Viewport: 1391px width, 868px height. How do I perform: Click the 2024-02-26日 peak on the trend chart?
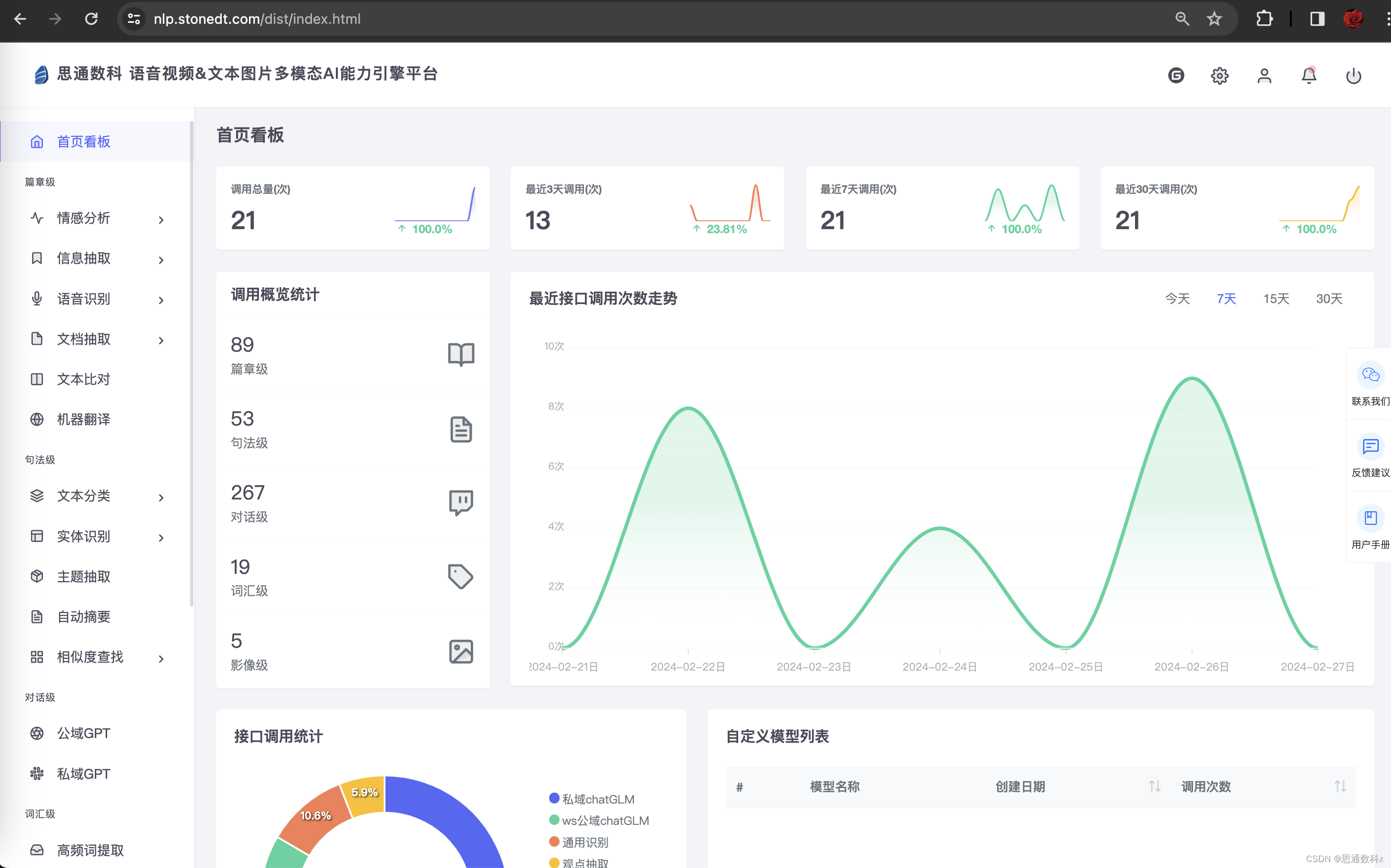tap(1192, 378)
